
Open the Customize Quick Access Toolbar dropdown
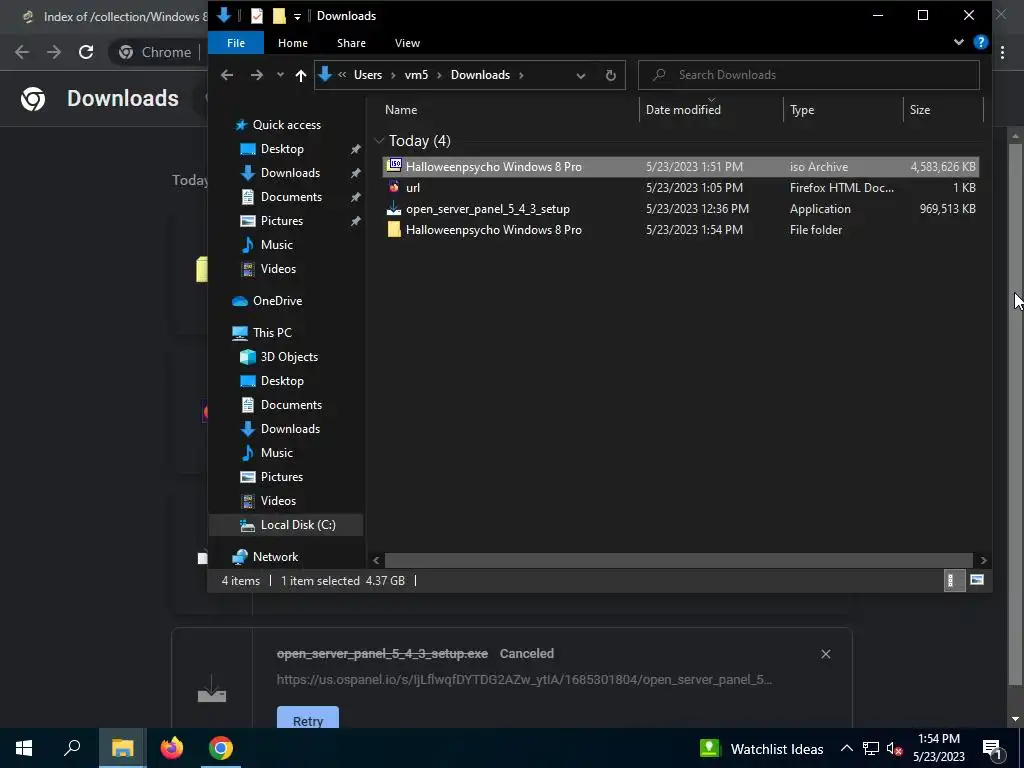coord(297,16)
